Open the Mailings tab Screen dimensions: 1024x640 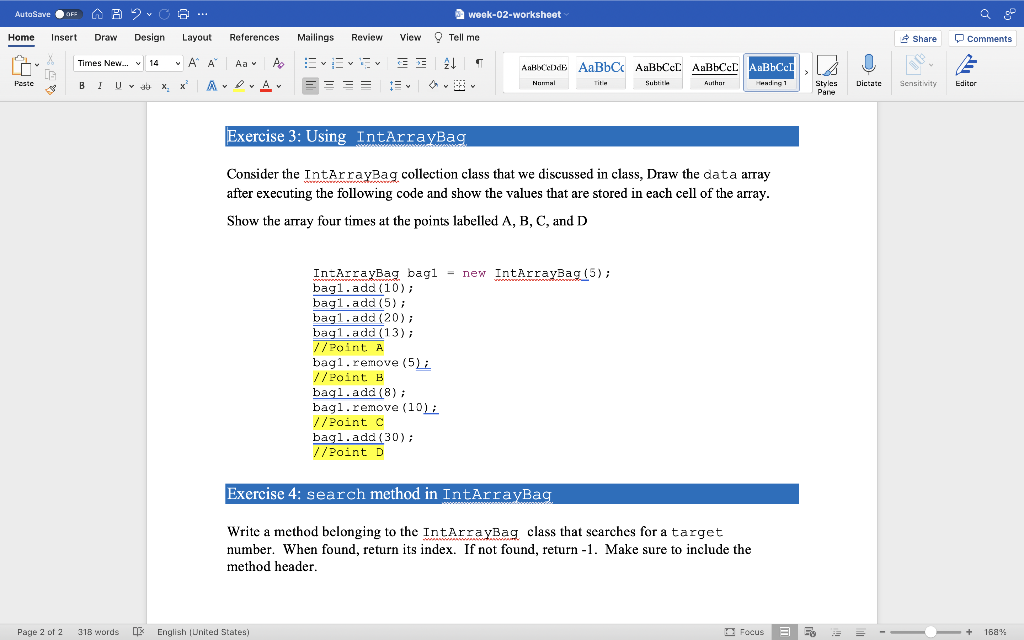pyautogui.click(x=315, y=37)
